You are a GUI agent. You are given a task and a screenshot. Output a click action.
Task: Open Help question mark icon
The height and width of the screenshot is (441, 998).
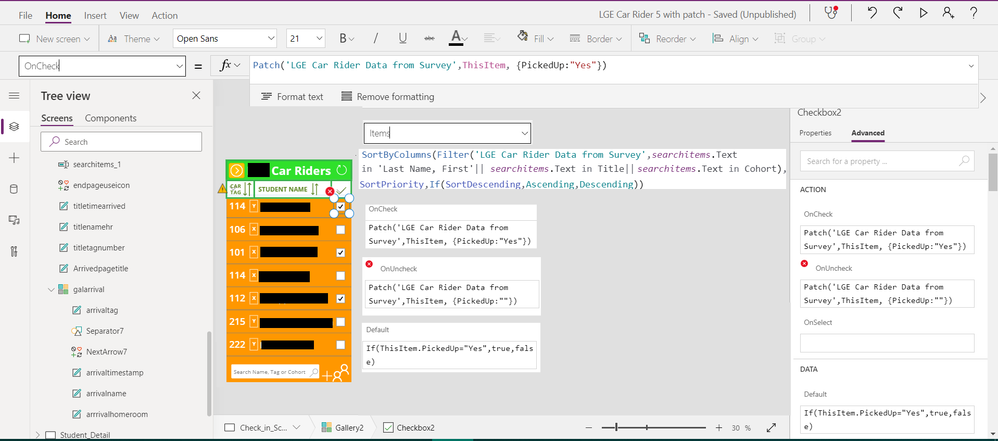click(x=974, y=13)
